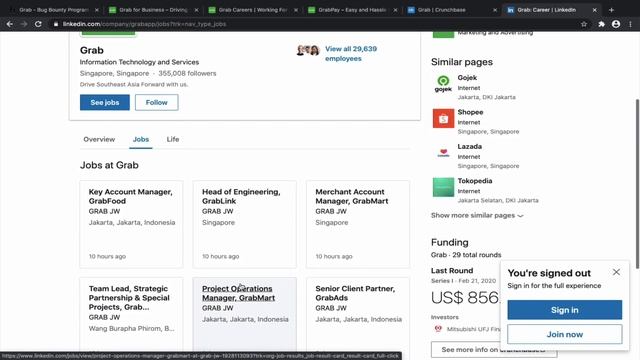640x360 pixels.
Task: Open the Gojek page name link
Action: pyautogui.click(x=467, y=78)
